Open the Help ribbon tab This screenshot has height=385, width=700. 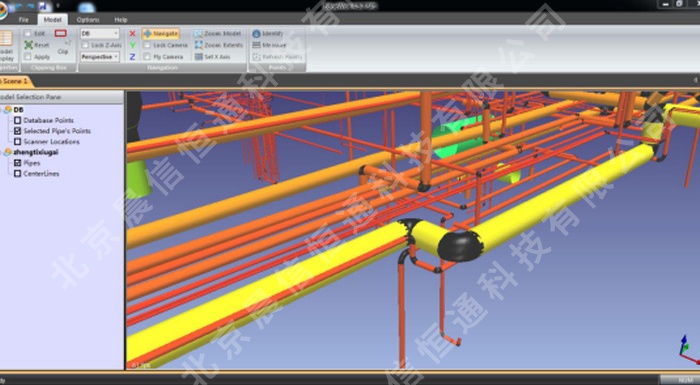tap(121, 20)
